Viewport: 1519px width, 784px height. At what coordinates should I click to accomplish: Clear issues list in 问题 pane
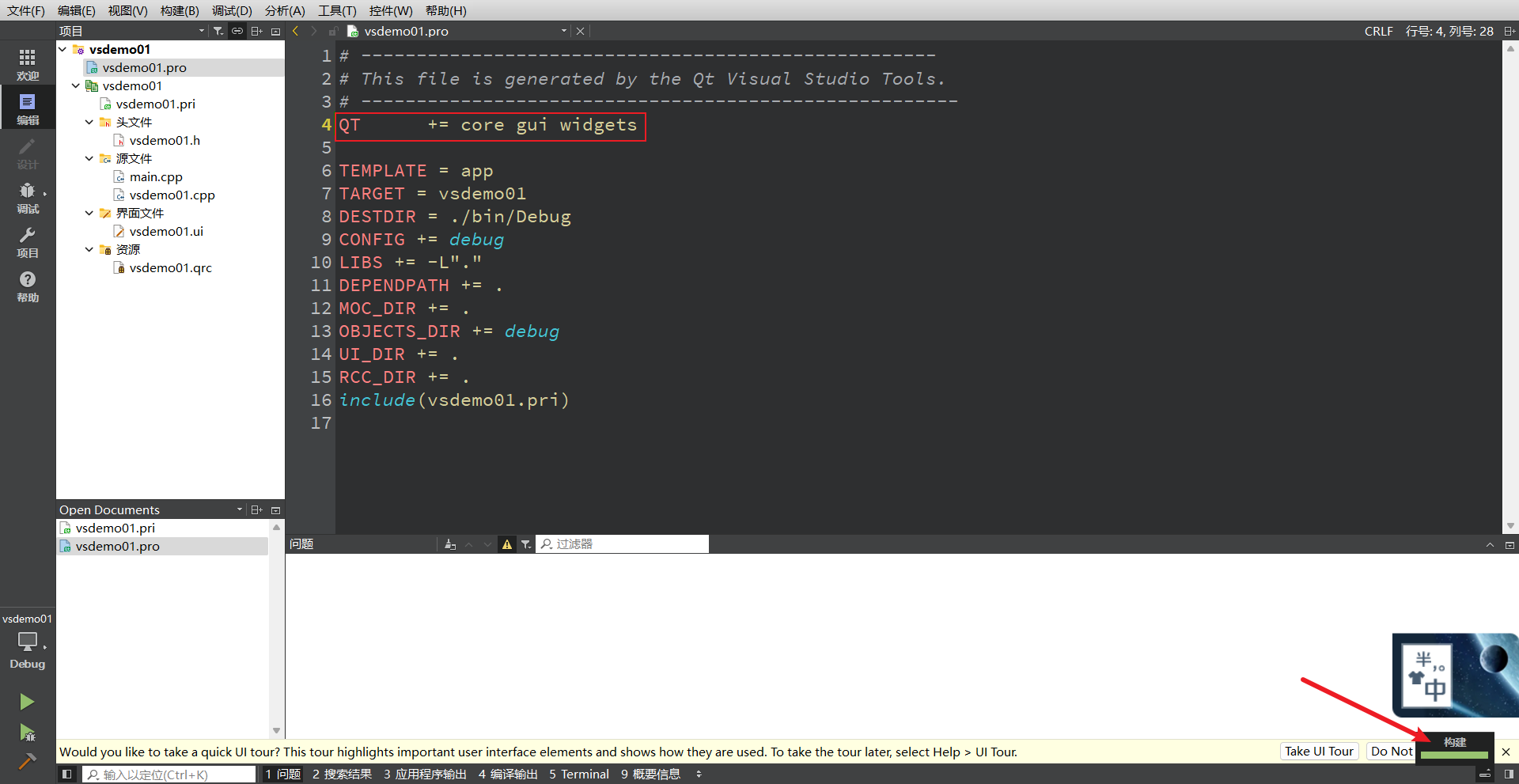point(450,544)
